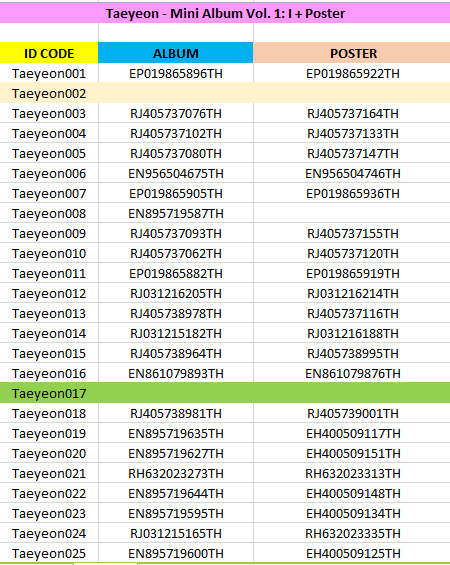
Task: Select cell Taeyeon025
Action: [49, 553]
